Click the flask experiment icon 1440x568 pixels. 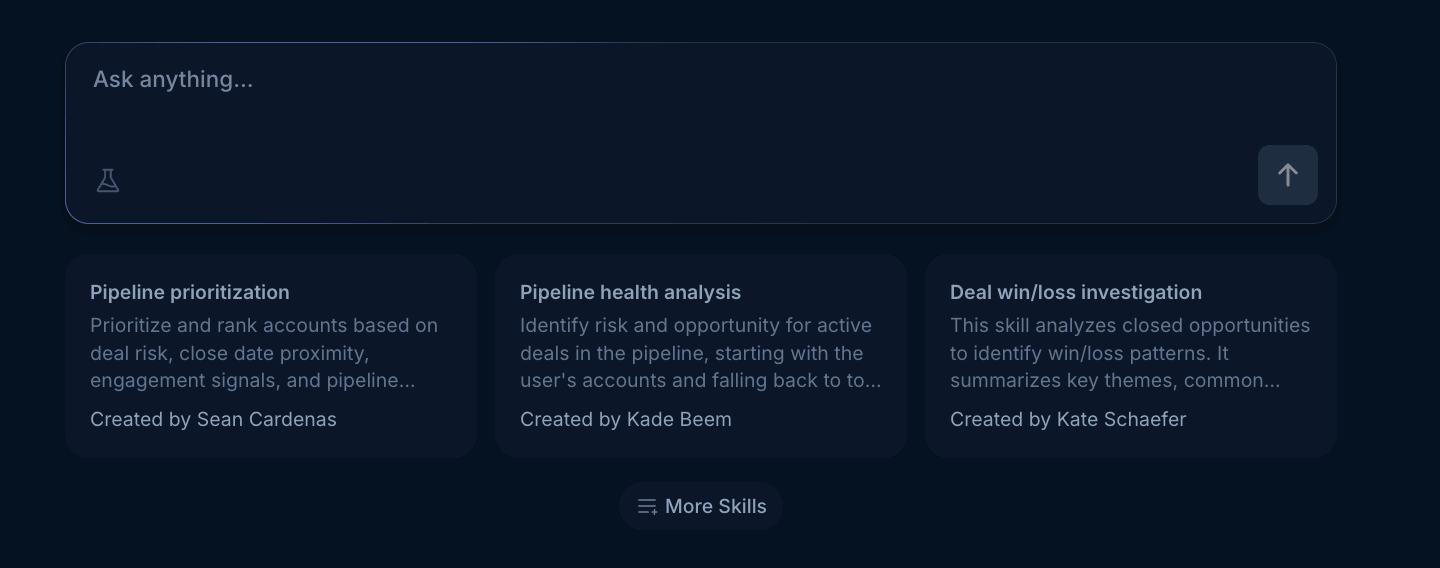(x=108, y=181)
